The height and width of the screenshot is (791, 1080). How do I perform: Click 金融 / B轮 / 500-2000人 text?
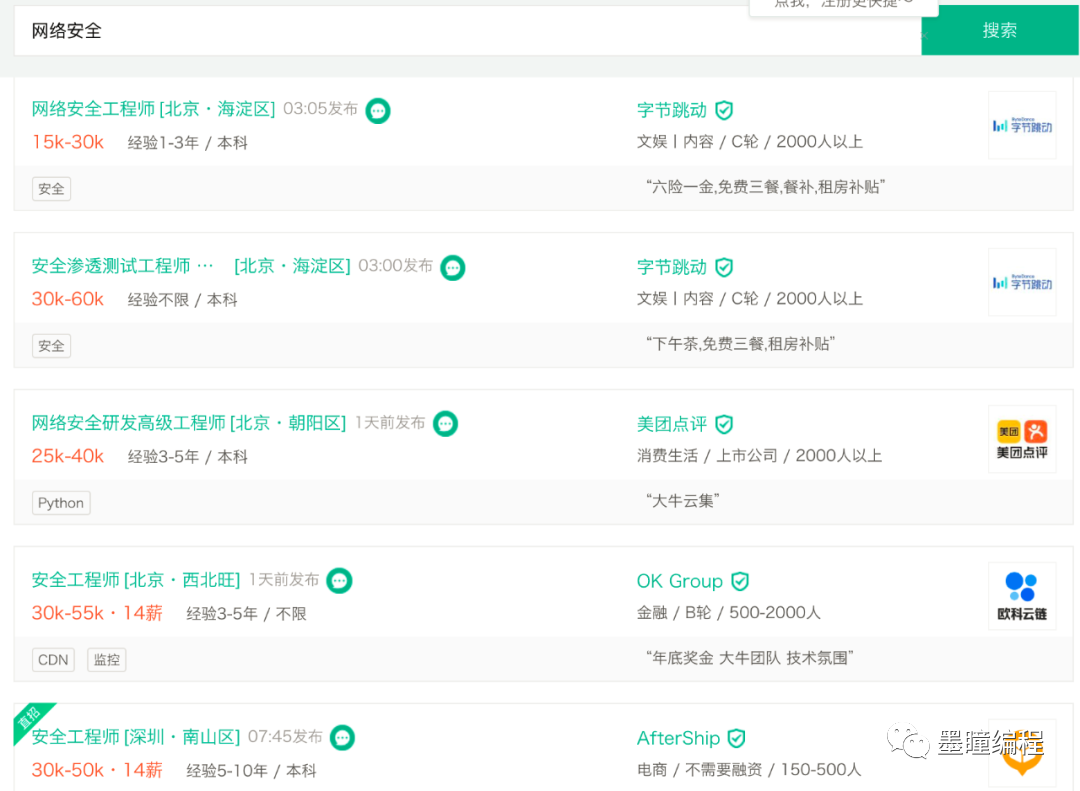point(729,613)
